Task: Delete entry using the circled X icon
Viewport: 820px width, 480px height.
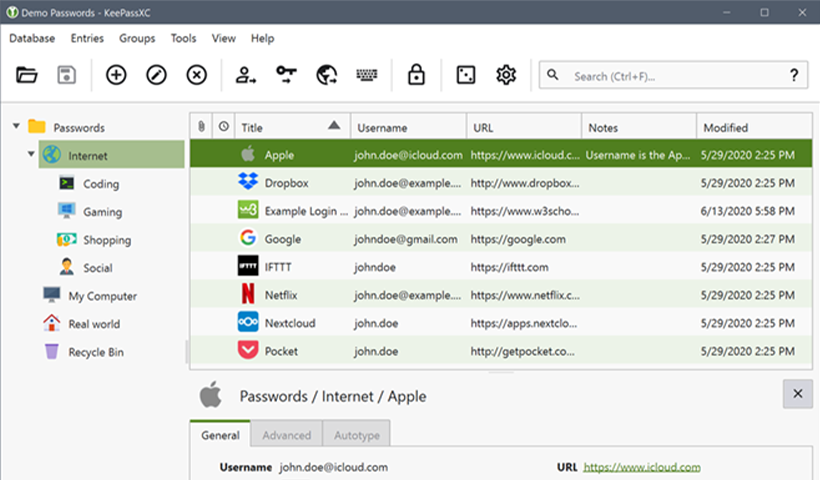Action: pyautogui.click(x=197, y=75)
